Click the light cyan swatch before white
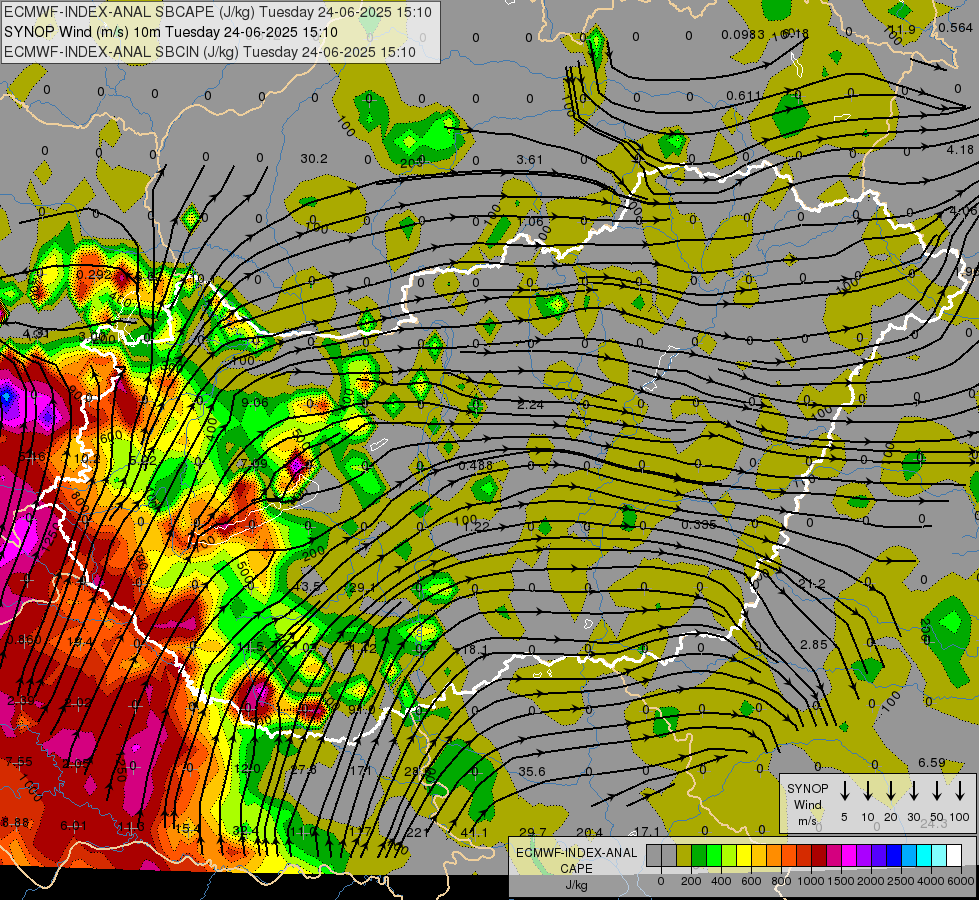Viewport: 979px width, 900px height. click(x=939, y=856)
